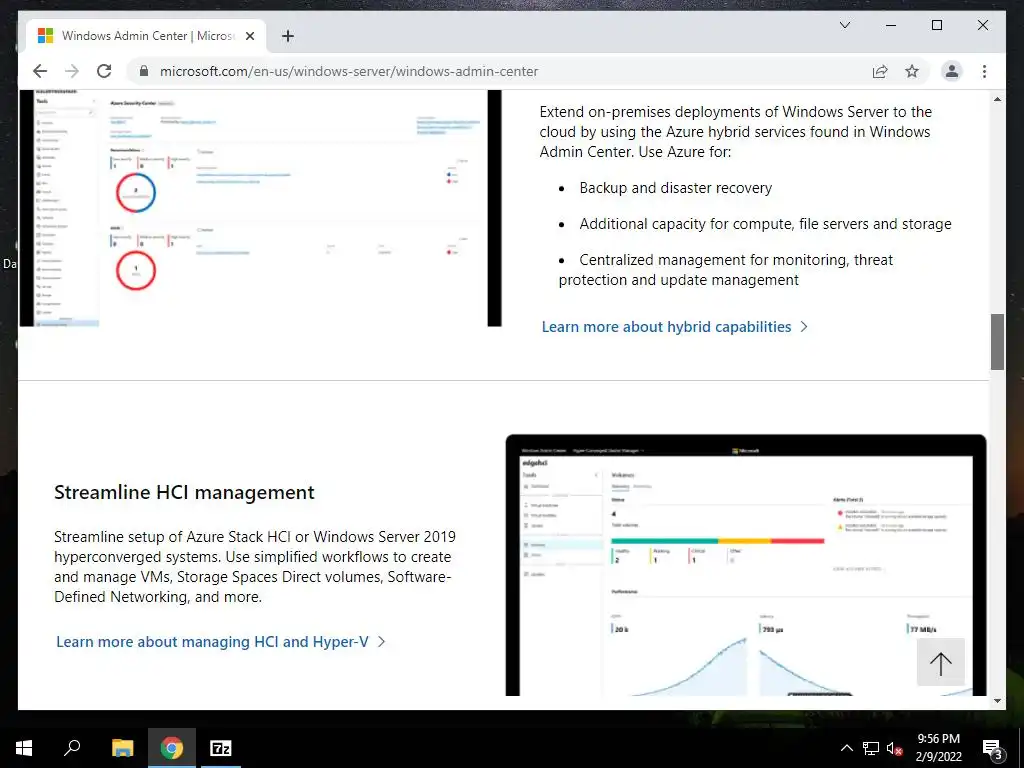Open 7-Zip from the taskbar
This screenshot has width=1024, height=768.
[x=220, y=748]
